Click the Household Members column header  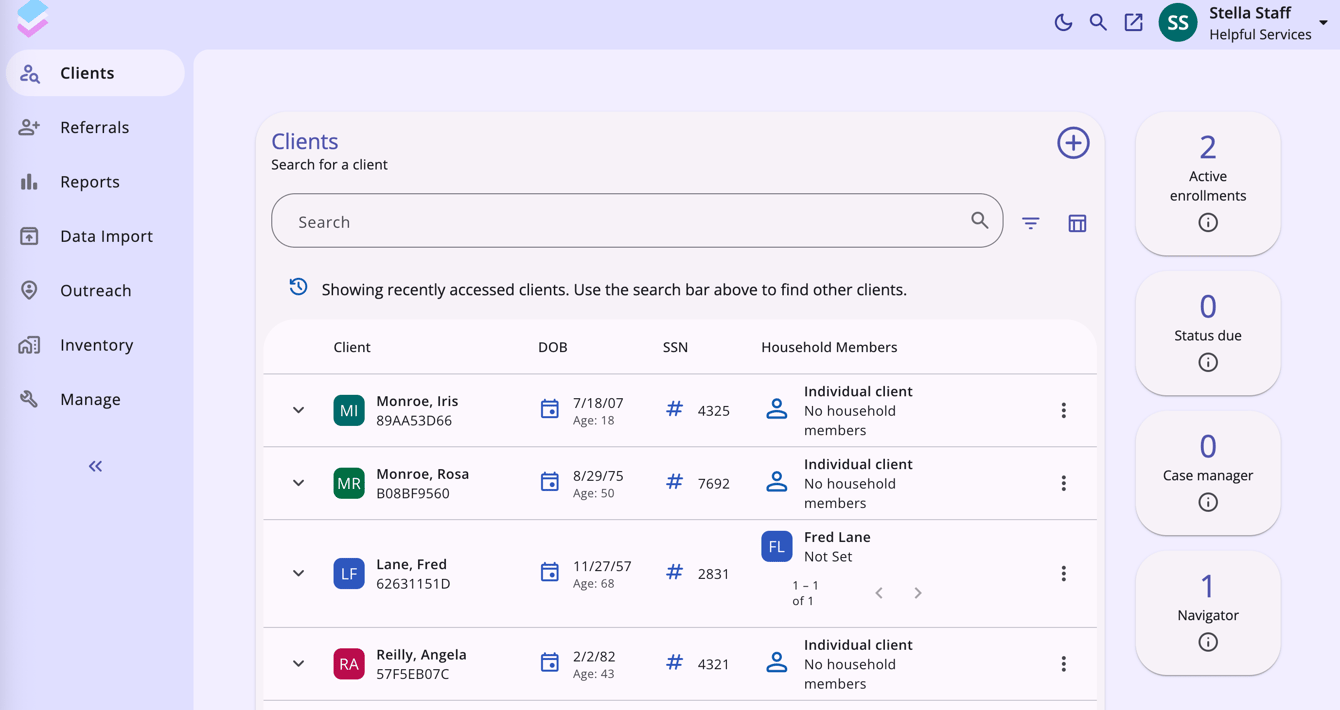pos(829,347)
